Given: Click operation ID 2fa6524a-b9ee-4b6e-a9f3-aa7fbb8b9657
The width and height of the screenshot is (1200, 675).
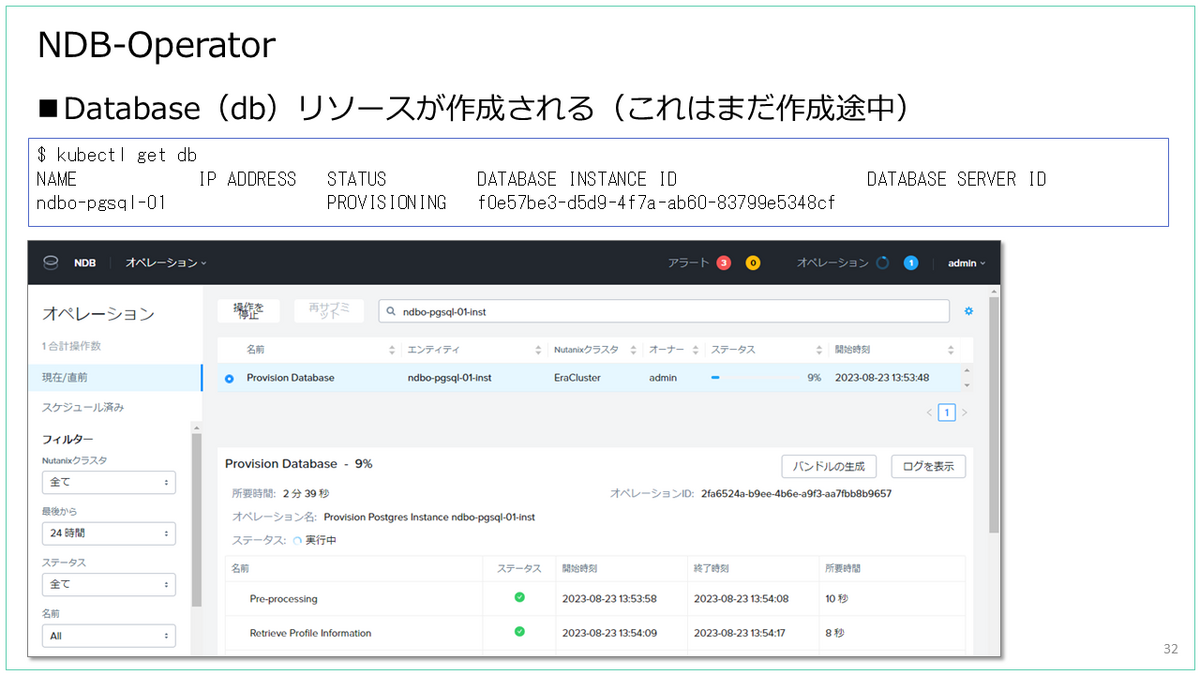Looking at the screenshot, I should coord(796,494).
